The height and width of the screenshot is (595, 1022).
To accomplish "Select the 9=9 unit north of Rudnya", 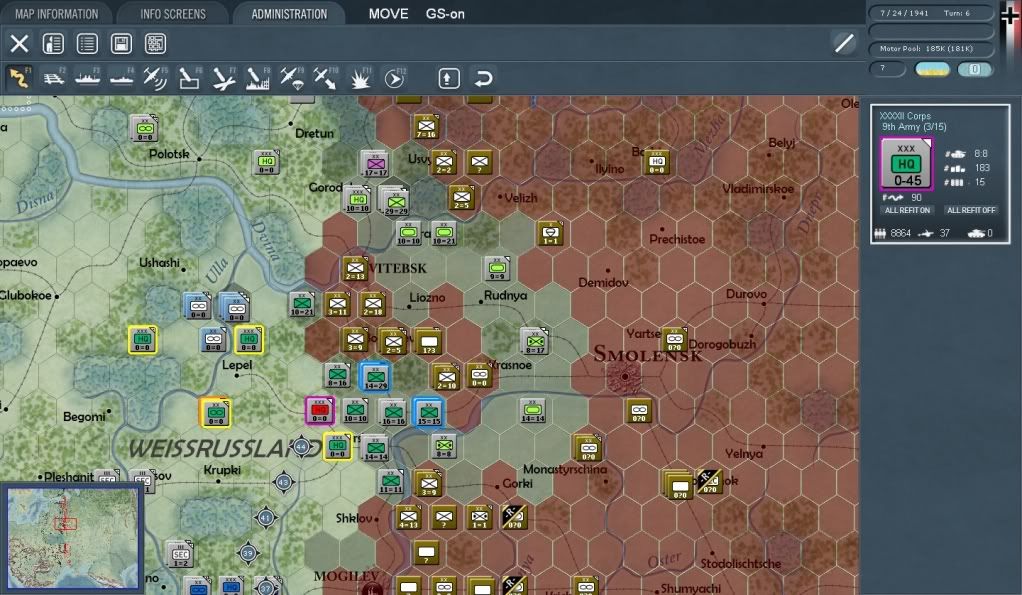I will coord(497,268).
